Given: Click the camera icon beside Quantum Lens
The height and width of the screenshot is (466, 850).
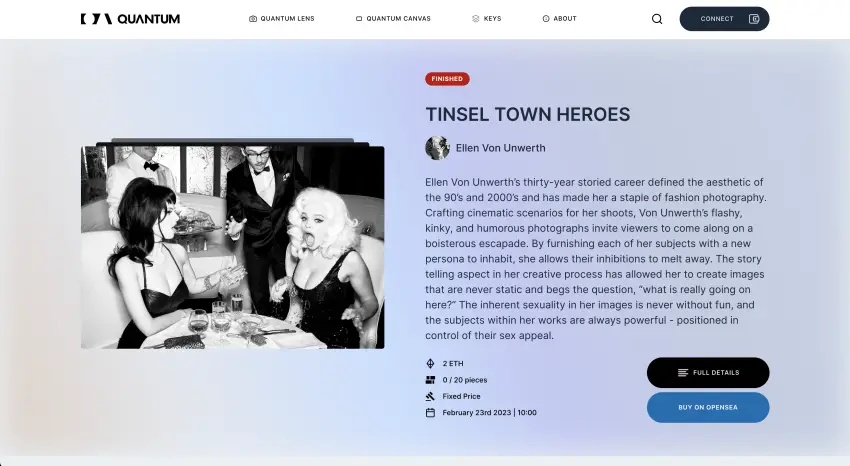Looking at the screenshot, I should pyautogui.click(x=253, y=18).
